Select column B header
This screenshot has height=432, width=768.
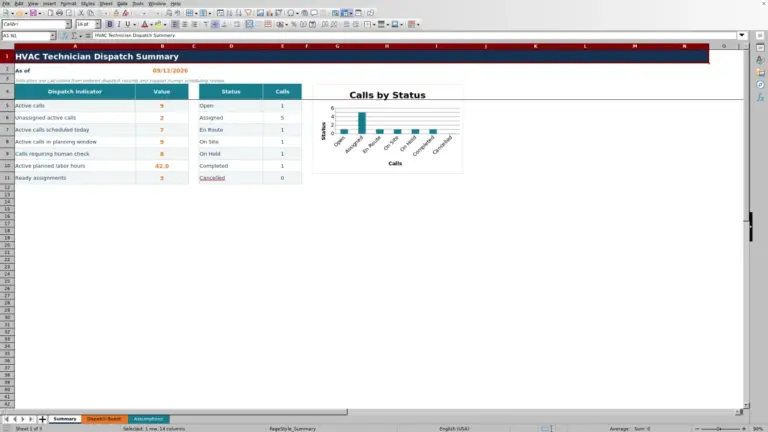(162, 46)
